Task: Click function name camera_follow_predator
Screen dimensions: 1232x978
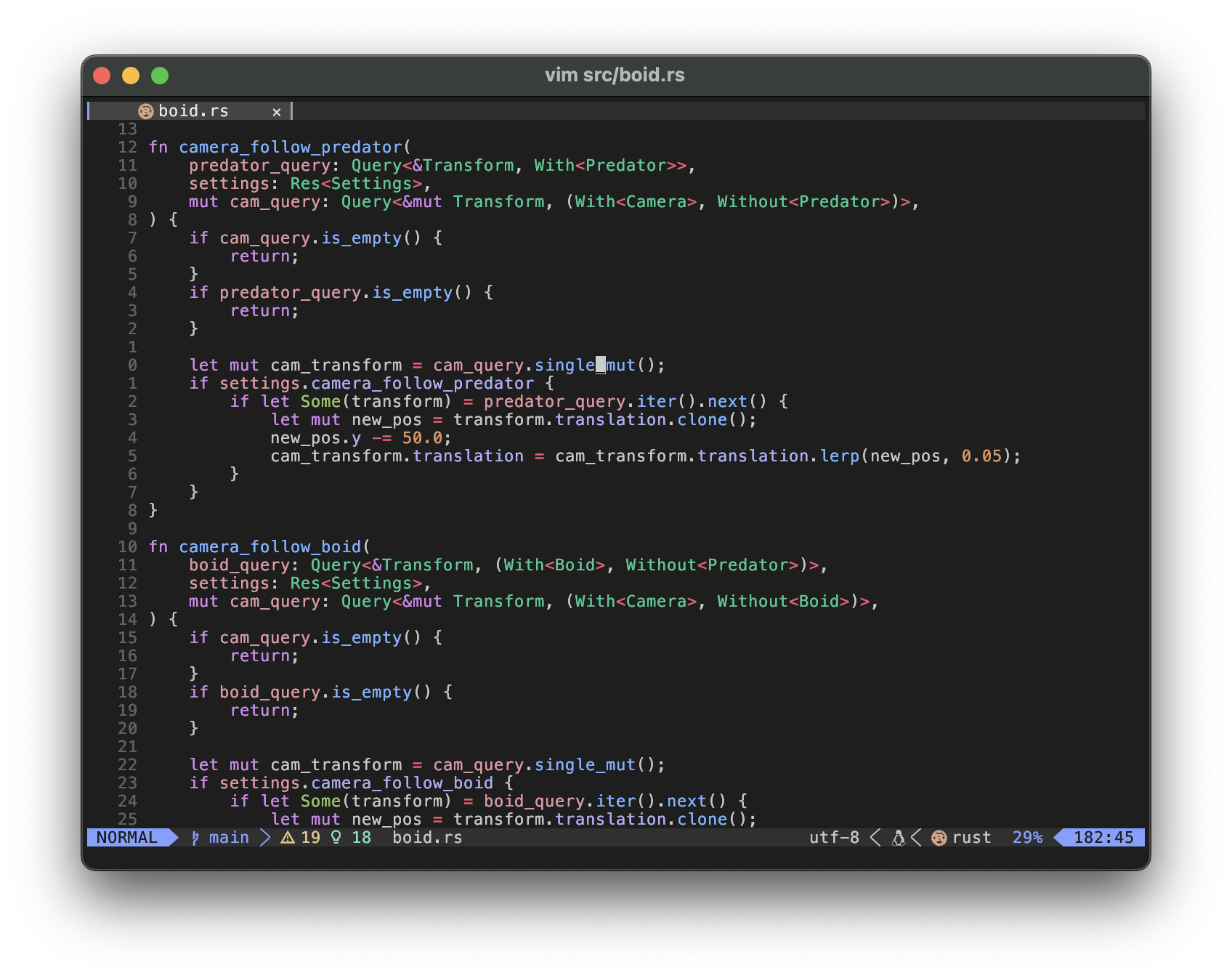Action: [291, 147]
